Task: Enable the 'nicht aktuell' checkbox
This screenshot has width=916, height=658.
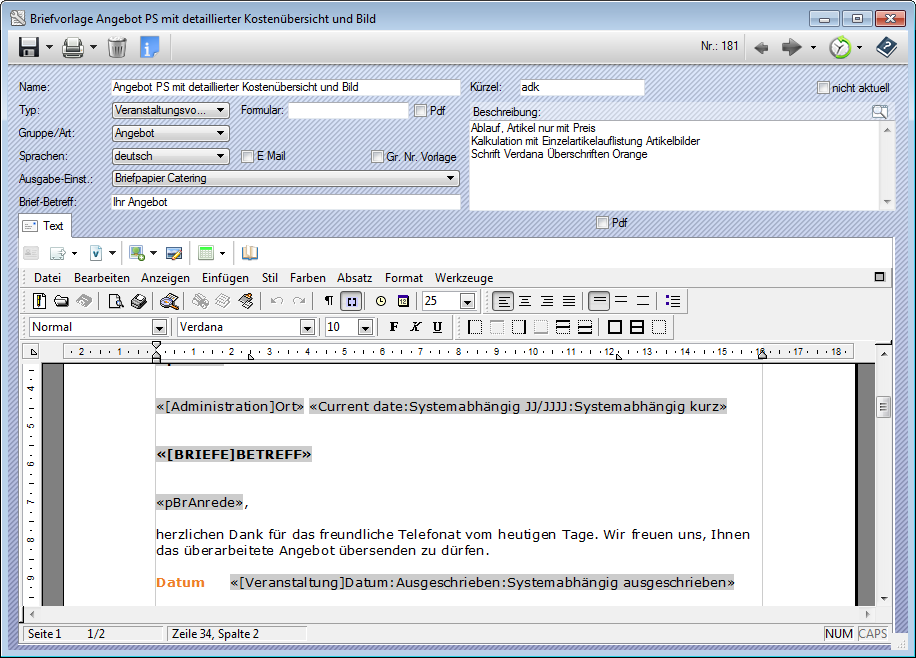Action: pos(824,88)
